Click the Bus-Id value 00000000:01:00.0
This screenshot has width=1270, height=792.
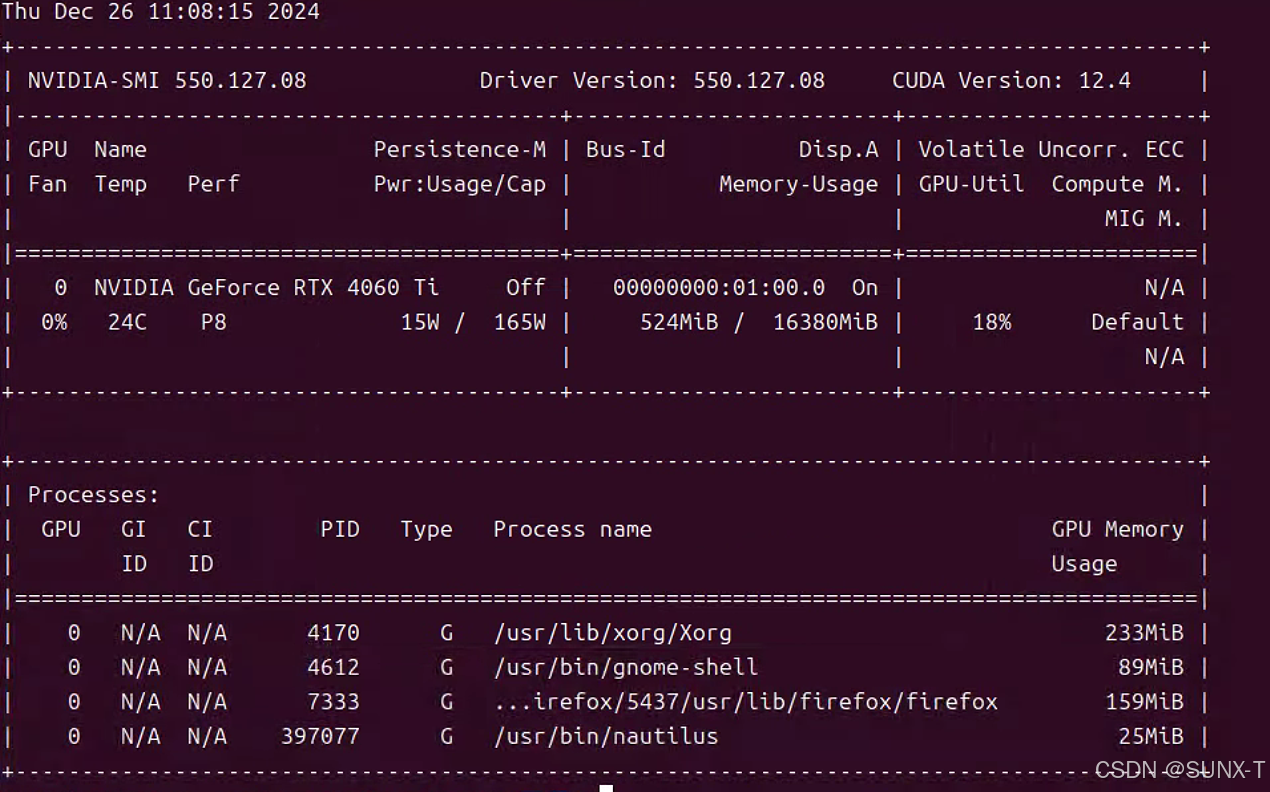(719, 288)
